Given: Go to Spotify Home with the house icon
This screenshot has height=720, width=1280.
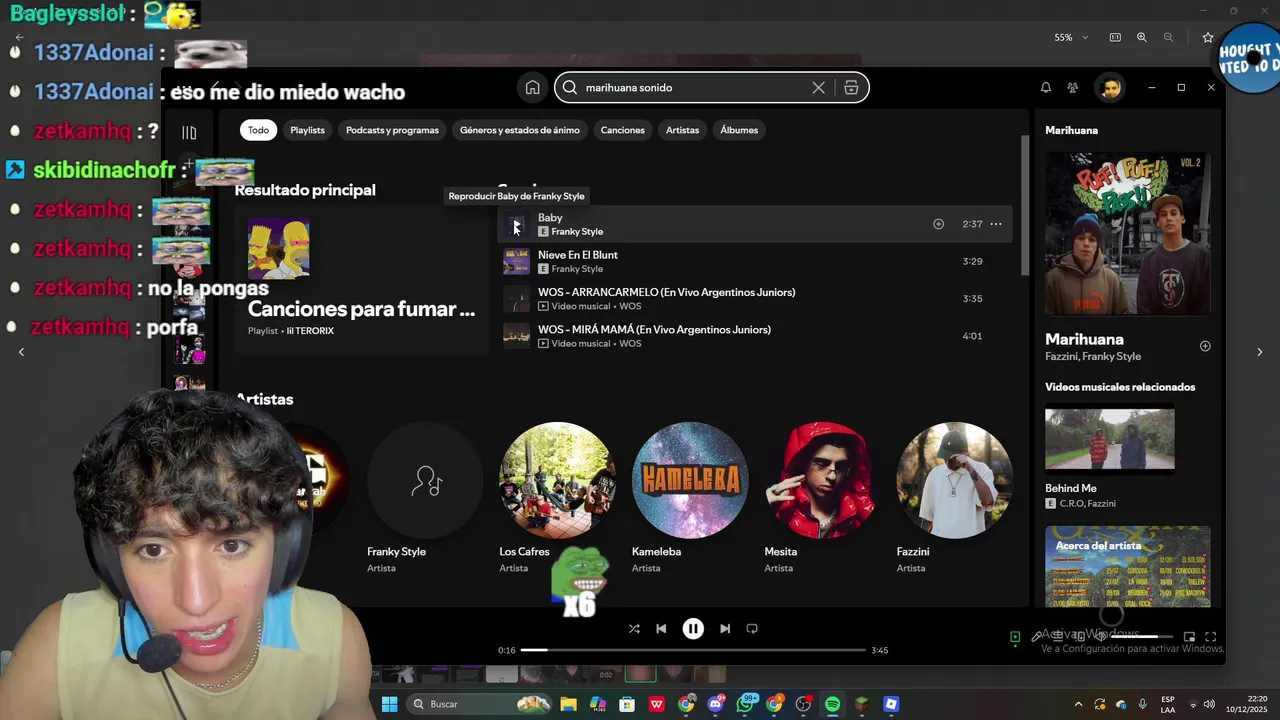Looking at the screenshot, I should pos(532,88).
